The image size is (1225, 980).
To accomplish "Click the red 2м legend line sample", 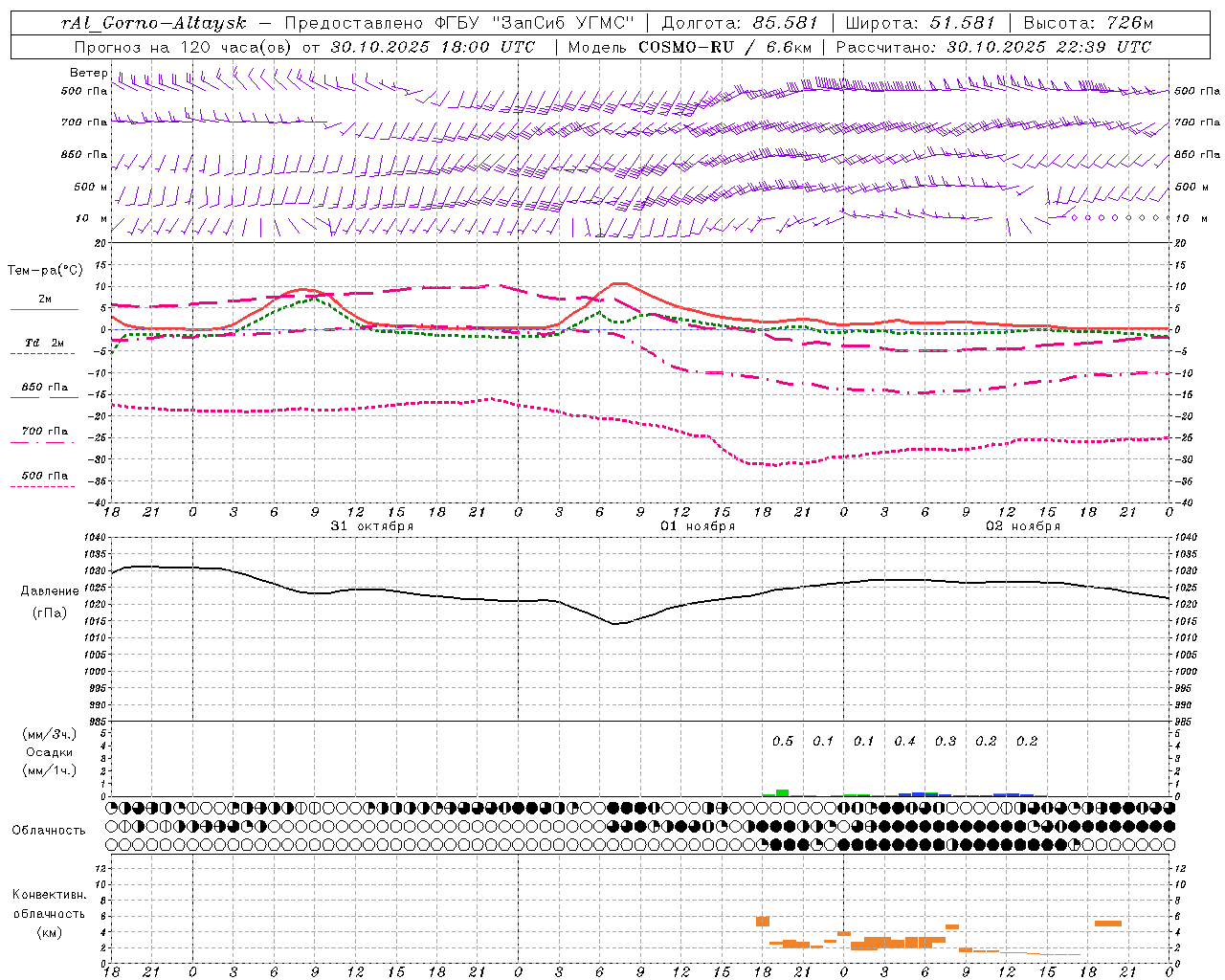I will pyautogui.click(x=44, y=309).
